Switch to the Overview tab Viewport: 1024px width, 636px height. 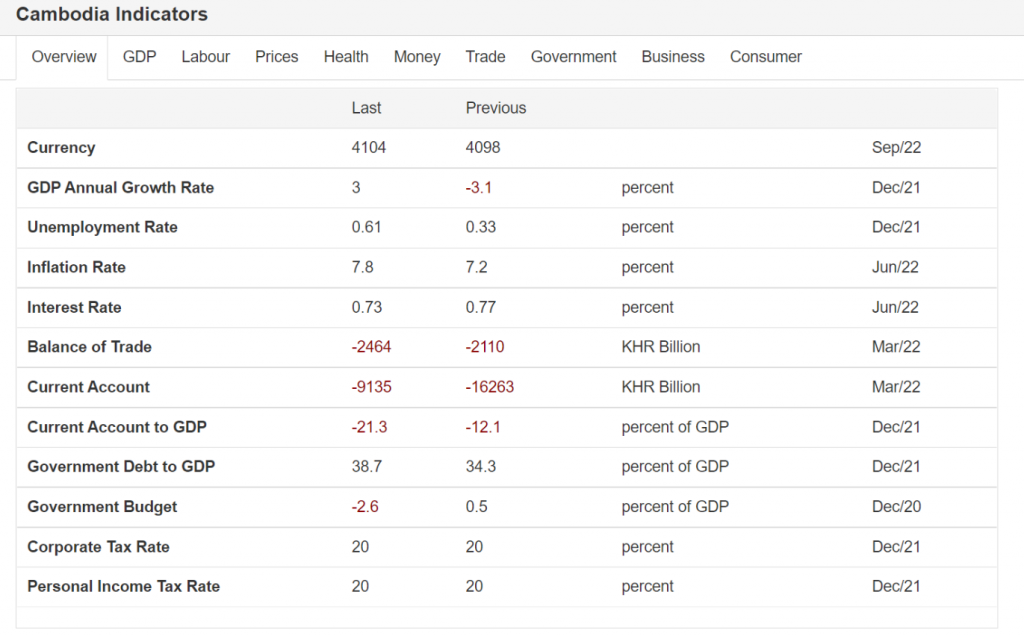[x=64, y=57]
